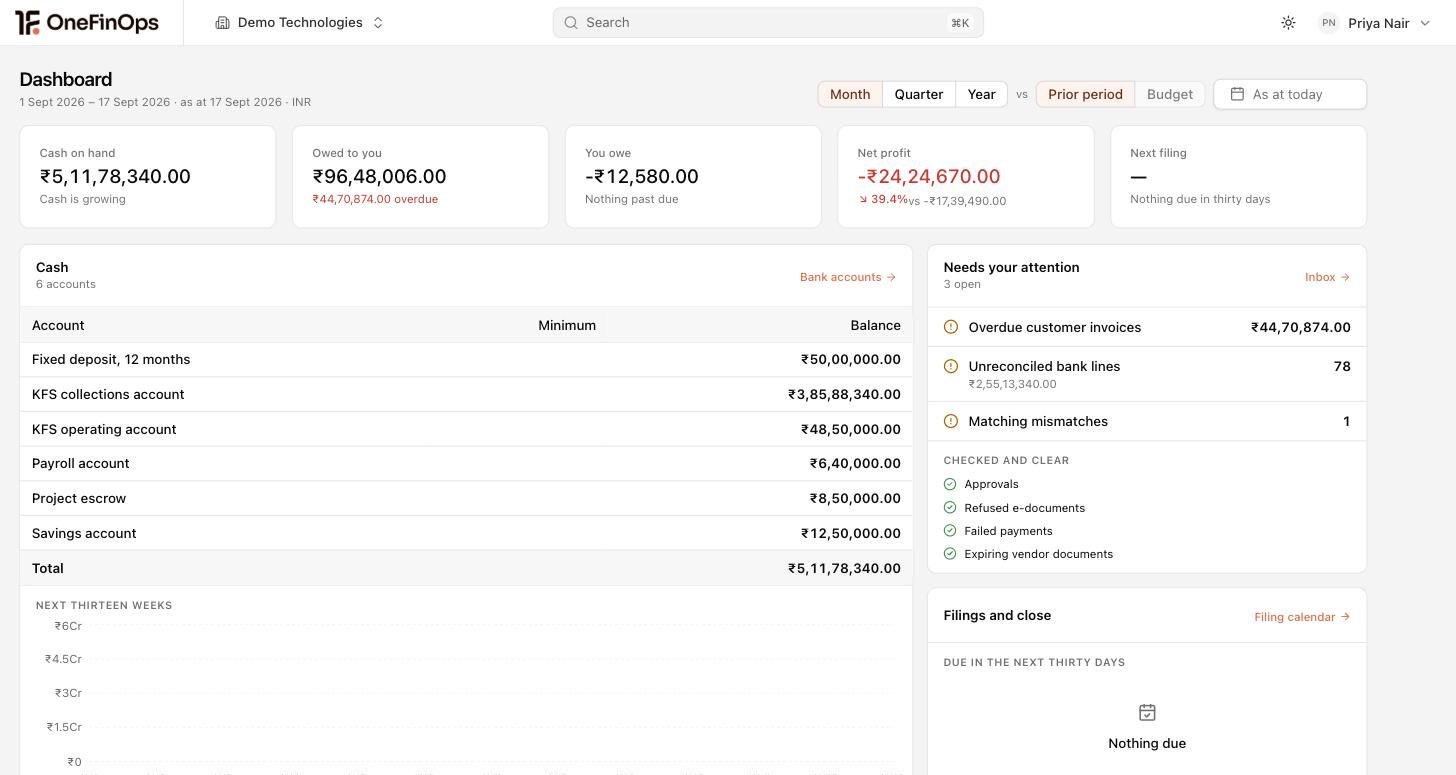Select the Payroll account row
This screenshot has height=775, width=1456.
(x=466, y=463)
